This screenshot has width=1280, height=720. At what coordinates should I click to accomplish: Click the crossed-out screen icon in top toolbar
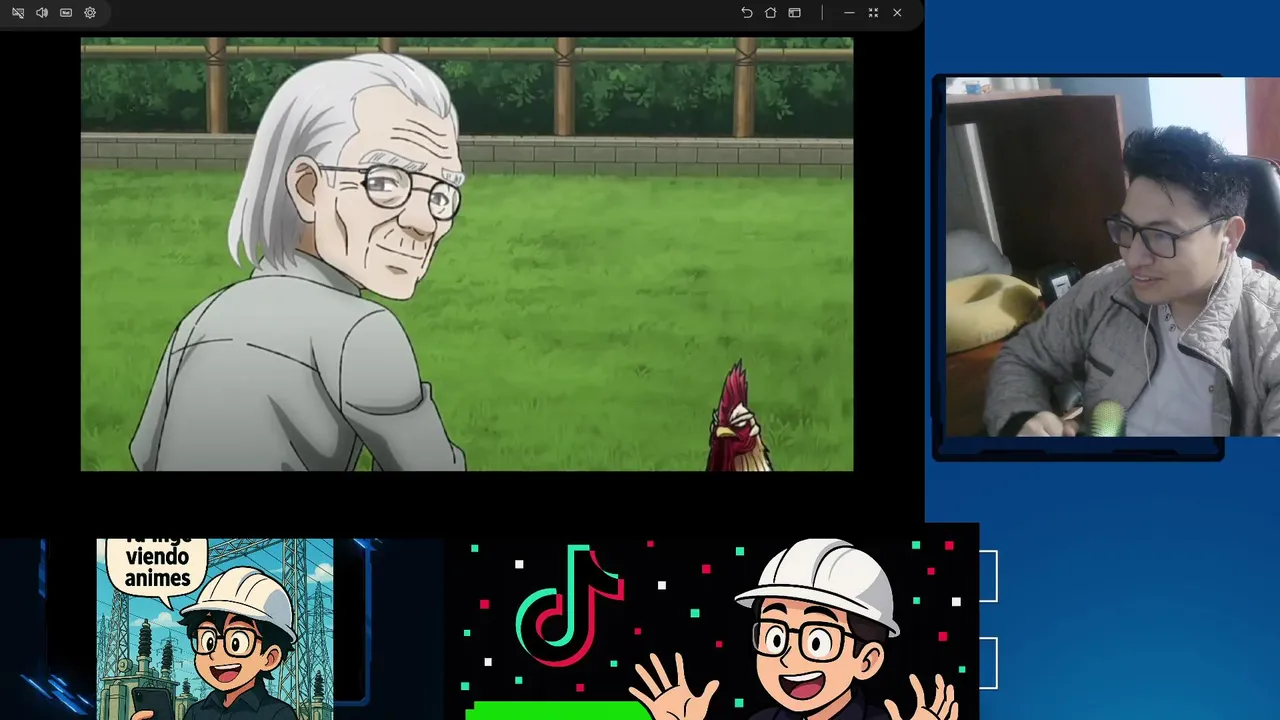point(18,13)
